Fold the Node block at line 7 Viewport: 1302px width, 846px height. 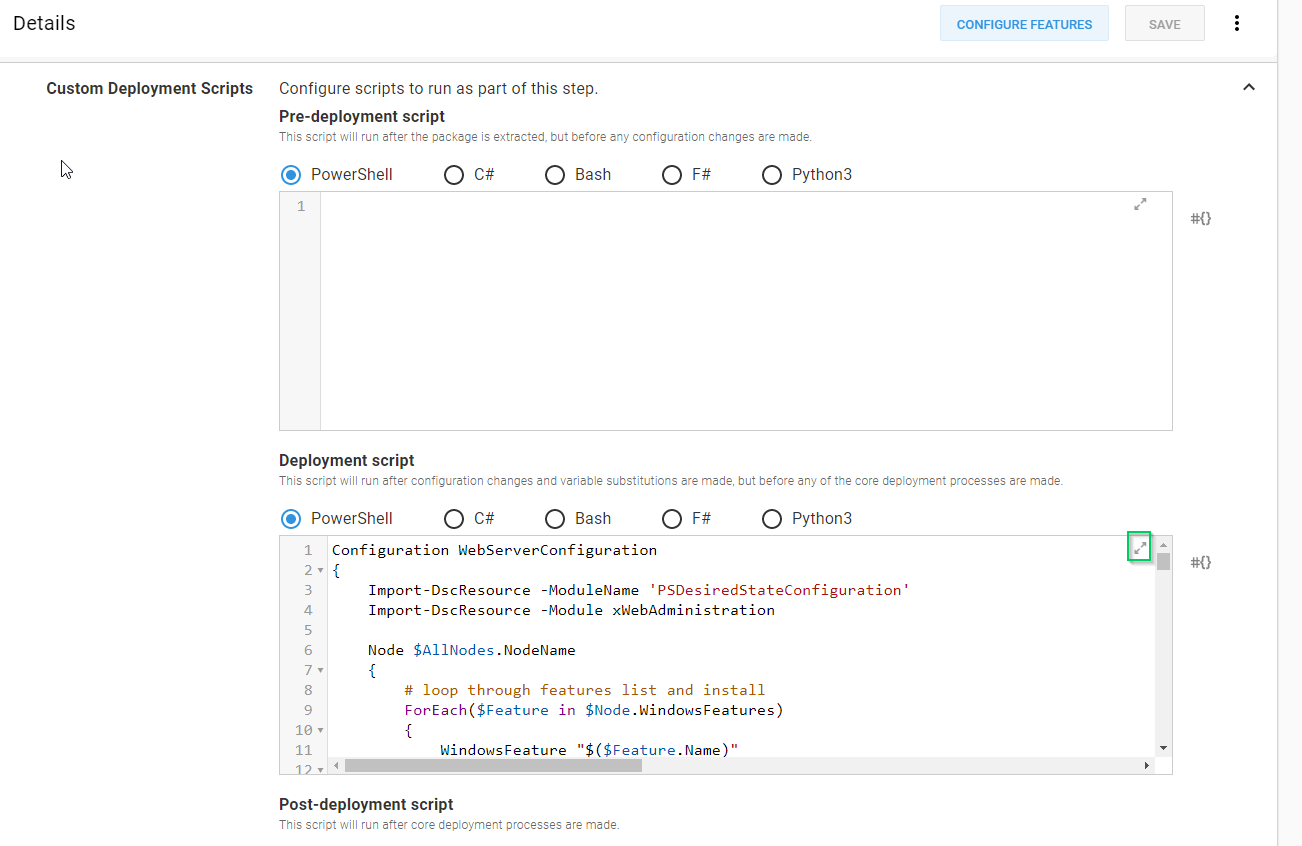coord(320,671)
